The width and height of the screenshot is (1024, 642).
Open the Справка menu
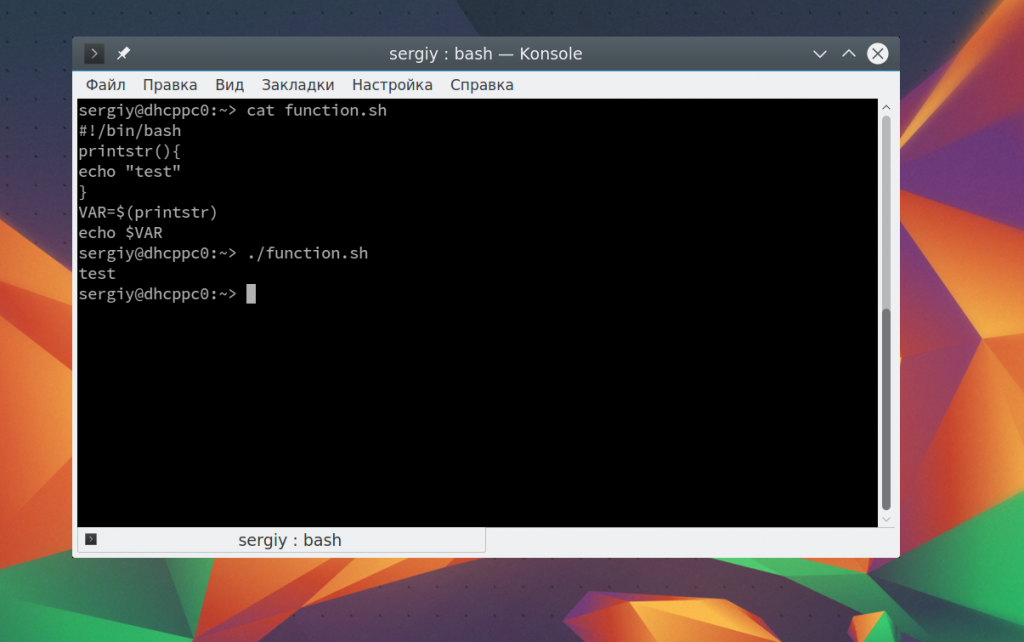coord(482,85)
